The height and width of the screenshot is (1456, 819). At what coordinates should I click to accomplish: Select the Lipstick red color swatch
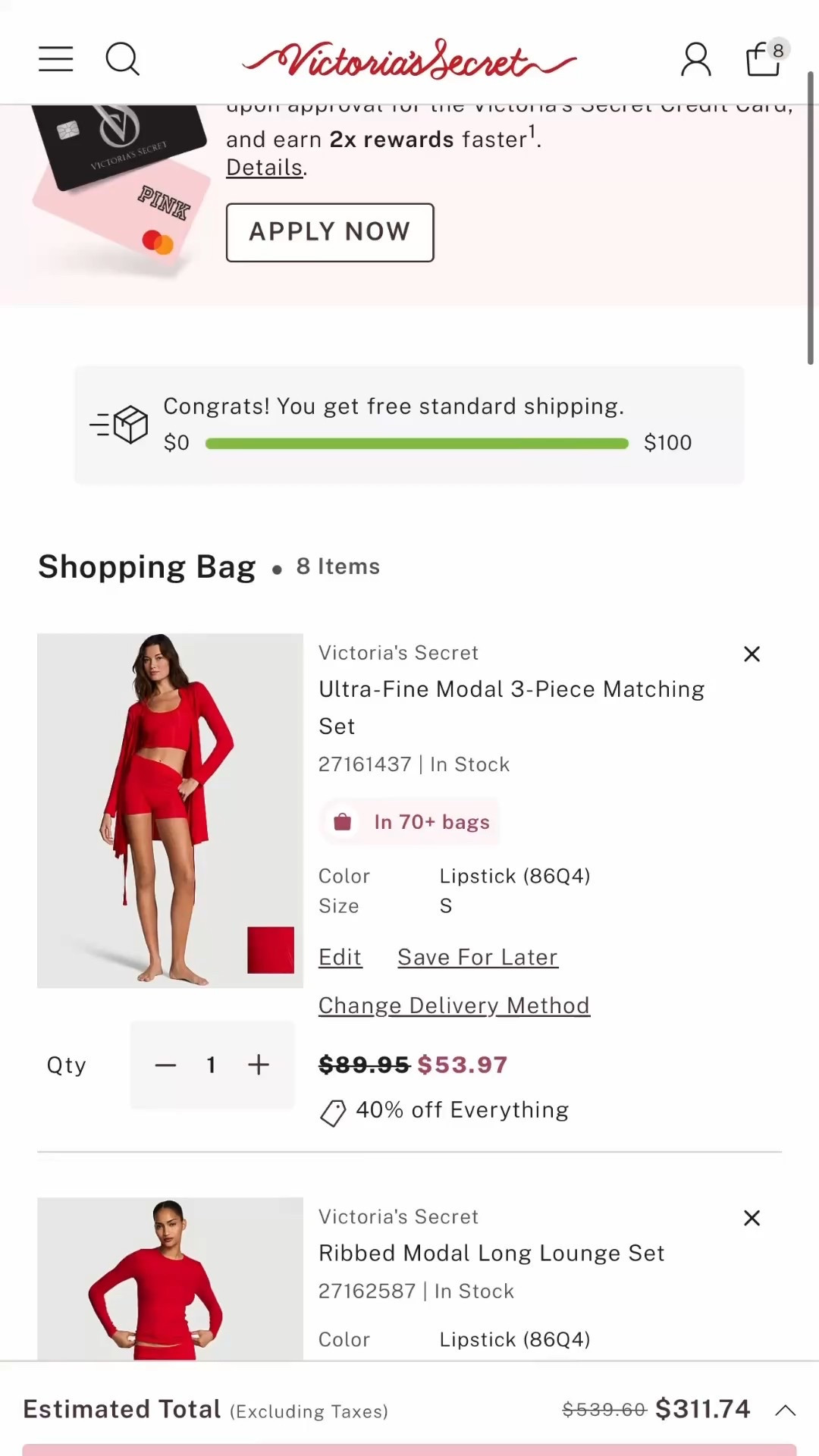(271, 949)
